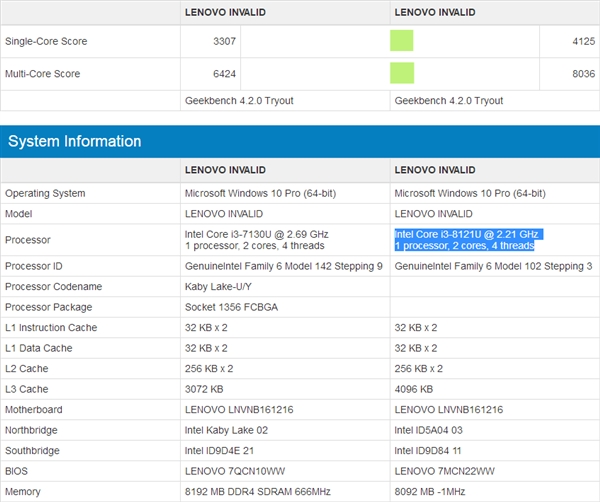
Task: Click the Multi-Core Score value 8036
Action: (x=584, y=74)
